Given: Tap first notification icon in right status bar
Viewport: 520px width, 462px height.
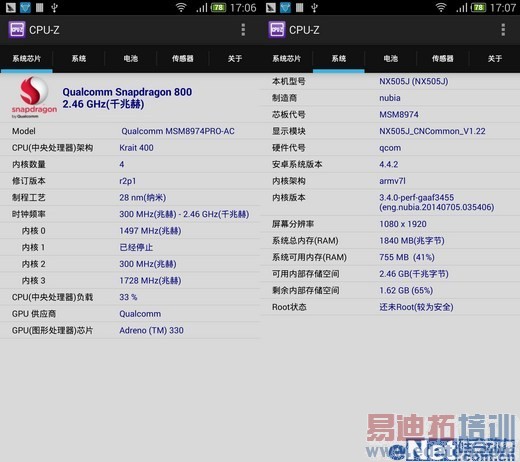Looking at the screenshot, I should 271,7.
